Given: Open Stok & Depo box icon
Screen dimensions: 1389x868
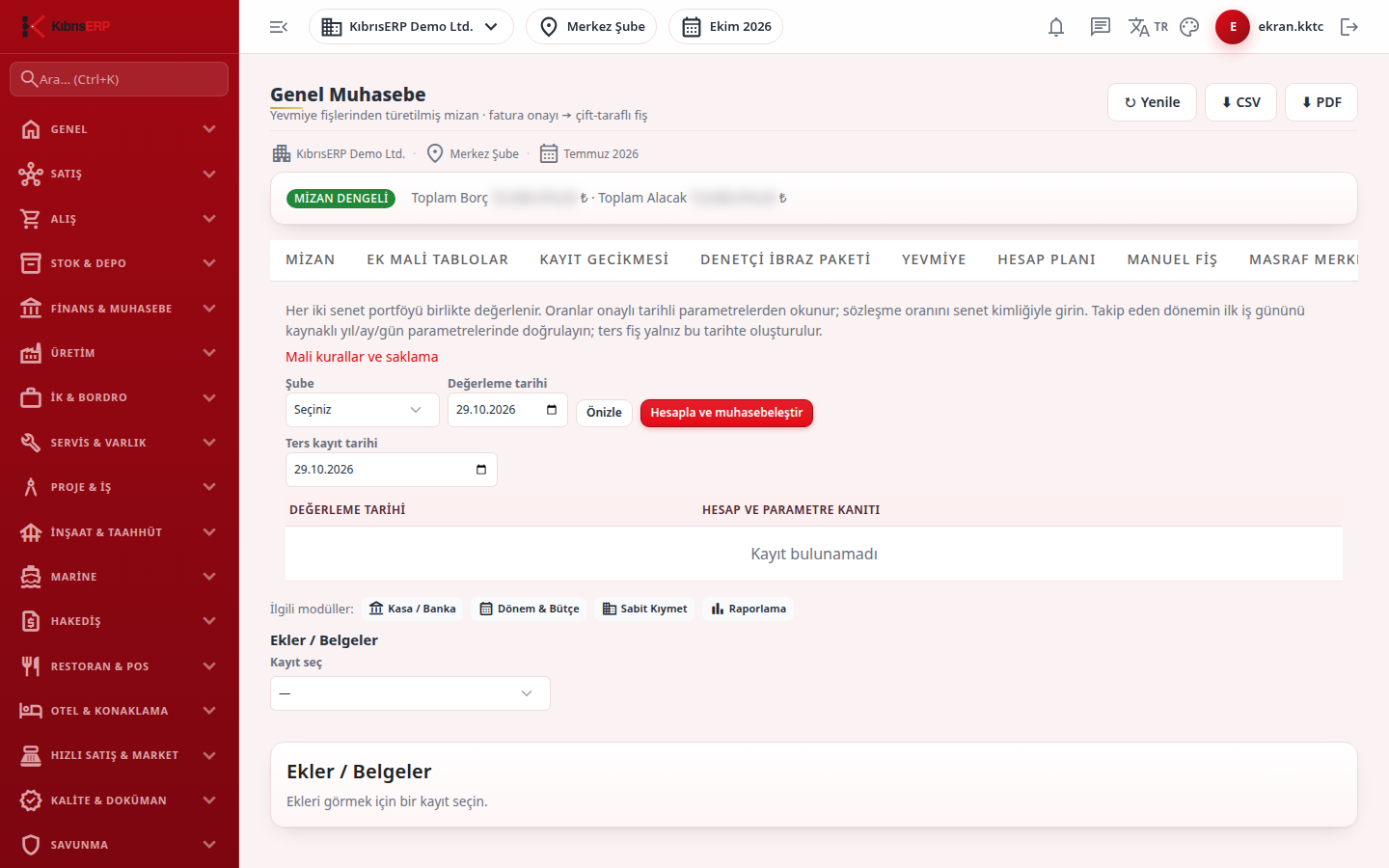Looking at the screenshot, I should [x=31, y=263].
